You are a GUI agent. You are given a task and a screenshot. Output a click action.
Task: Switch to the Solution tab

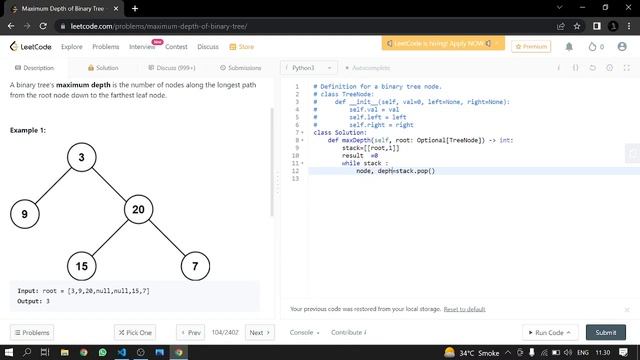(x=103, y=68)
